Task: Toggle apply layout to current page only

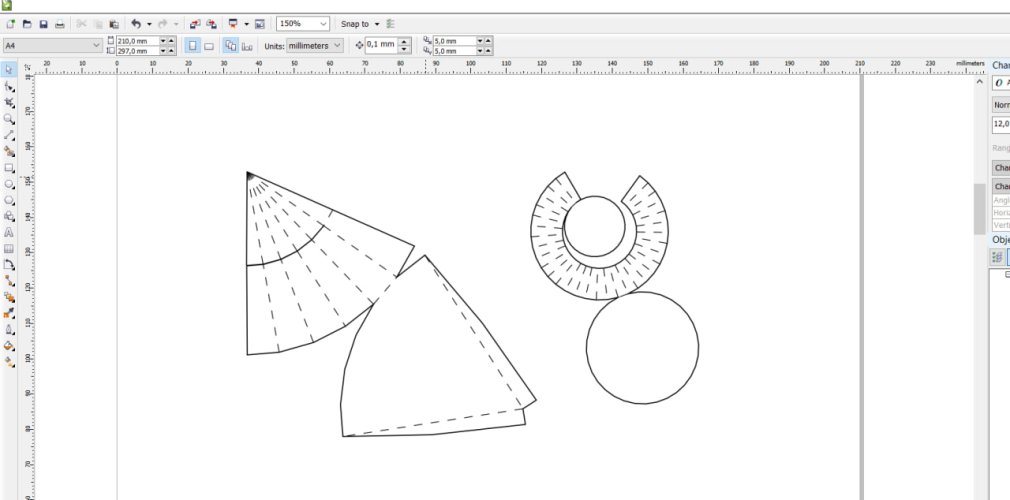Action: (x=247, y=46)
